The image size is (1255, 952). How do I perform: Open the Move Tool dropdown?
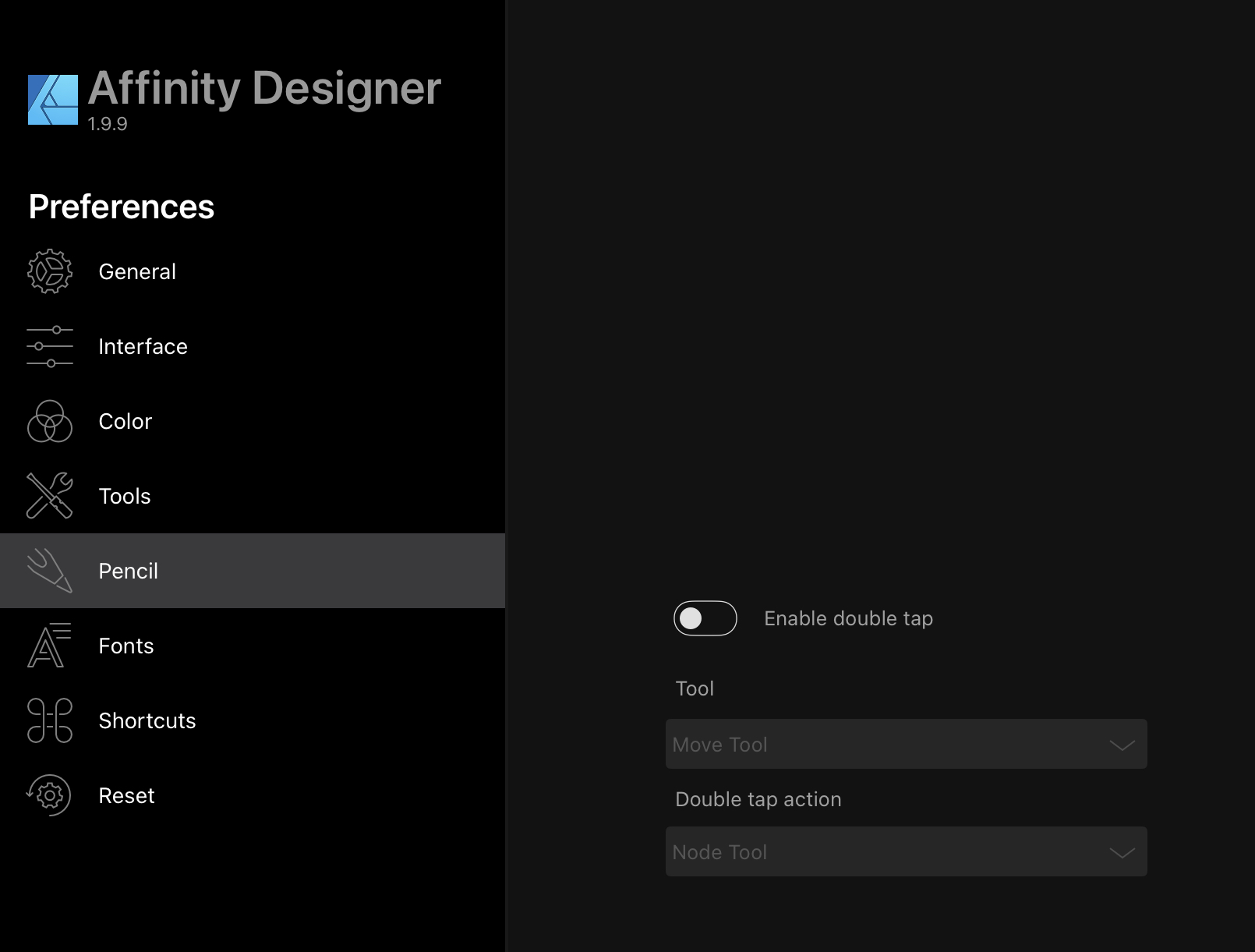(x=907, y=744)
